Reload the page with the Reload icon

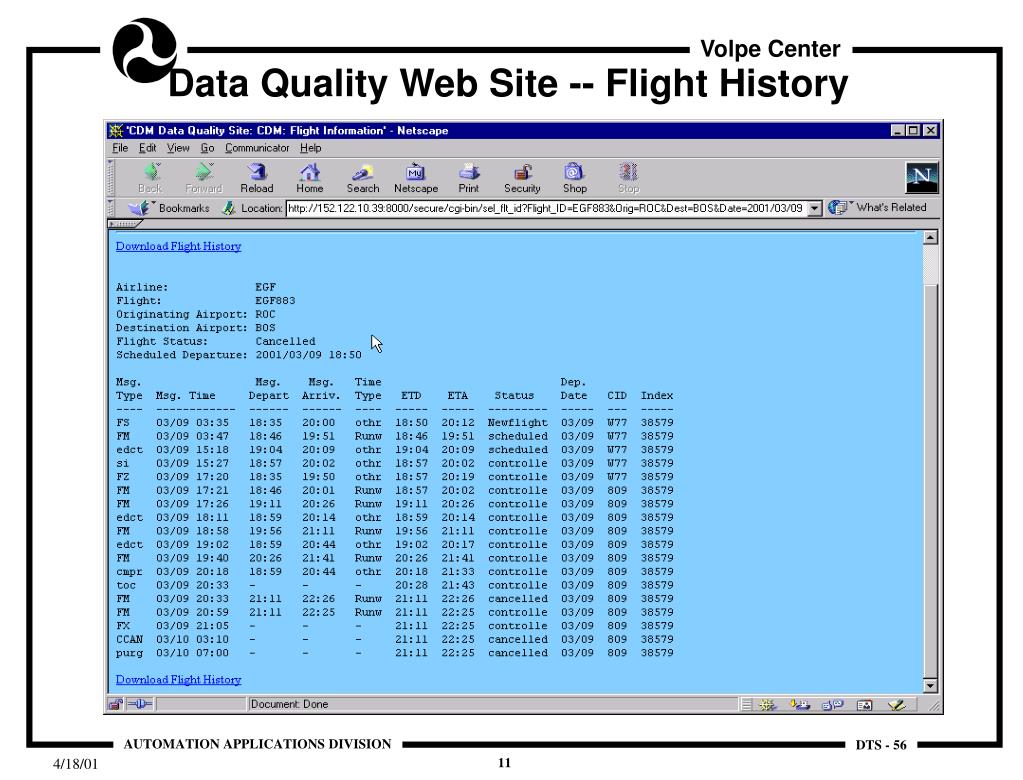pos(257,172)
